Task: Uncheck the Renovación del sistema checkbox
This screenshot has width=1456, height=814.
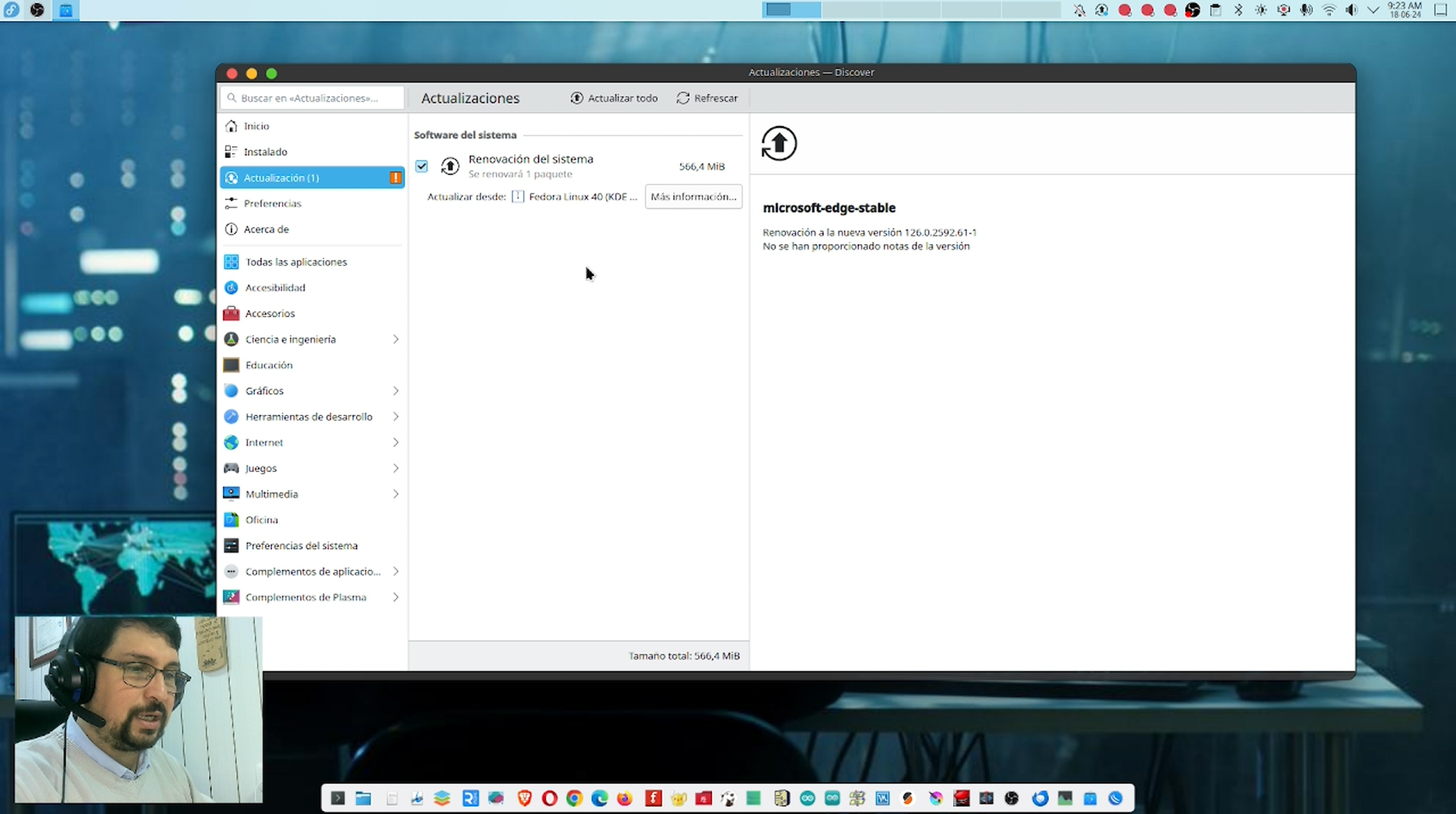Action: point(421,166)
